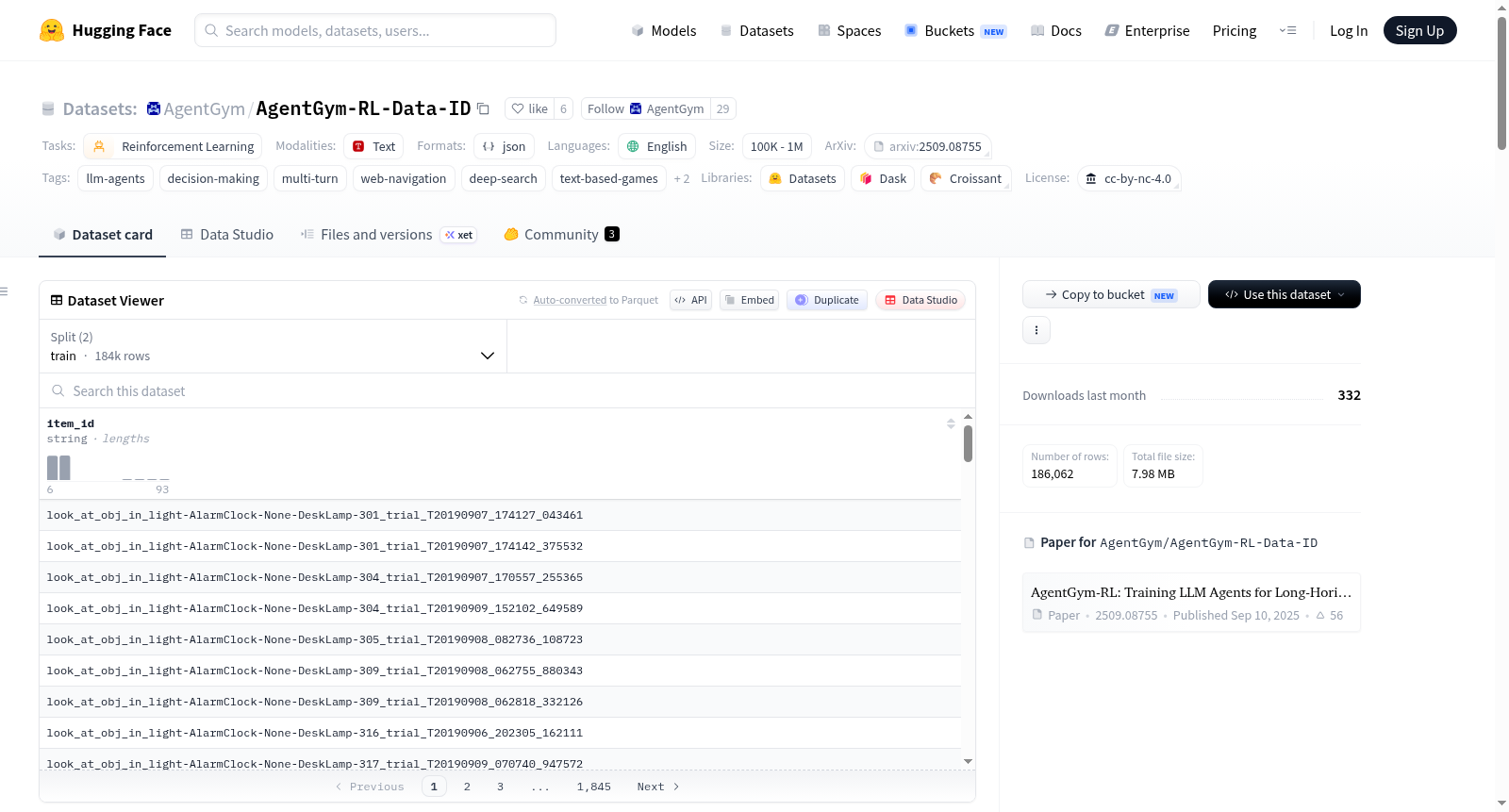Switch to the Data Studio tab

pyautogui.click(x=227, y=235)
